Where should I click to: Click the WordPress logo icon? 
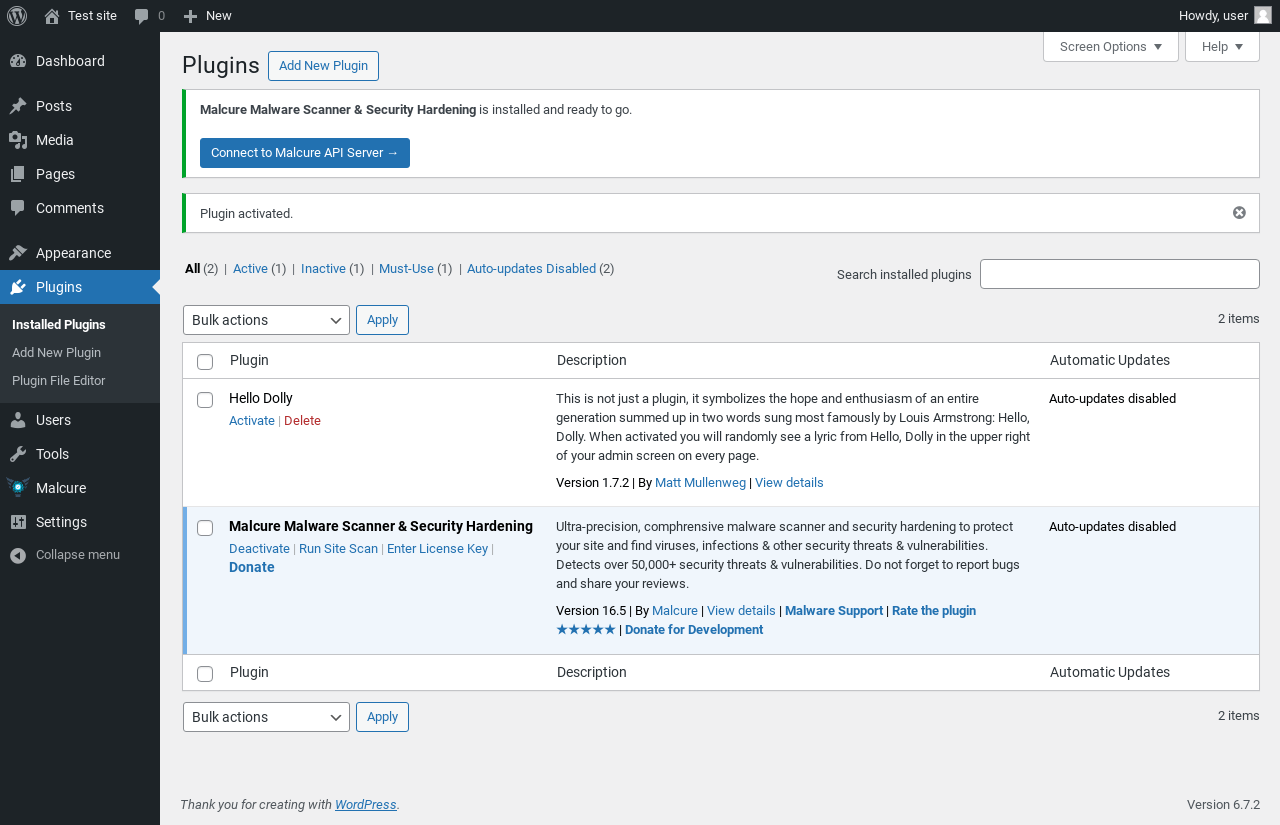pyautogui.click(x=17, y=16)
